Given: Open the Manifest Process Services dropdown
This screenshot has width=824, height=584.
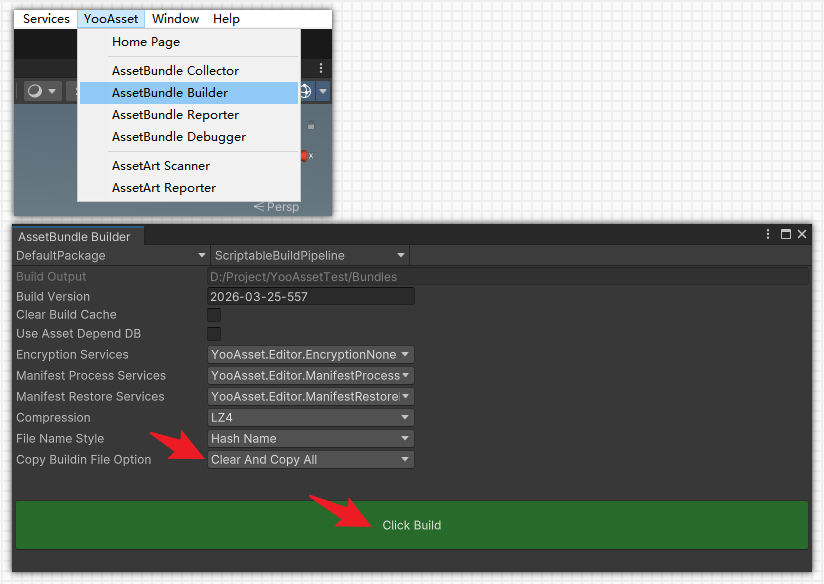Looking at the screenshot, I should click(311, 376).
